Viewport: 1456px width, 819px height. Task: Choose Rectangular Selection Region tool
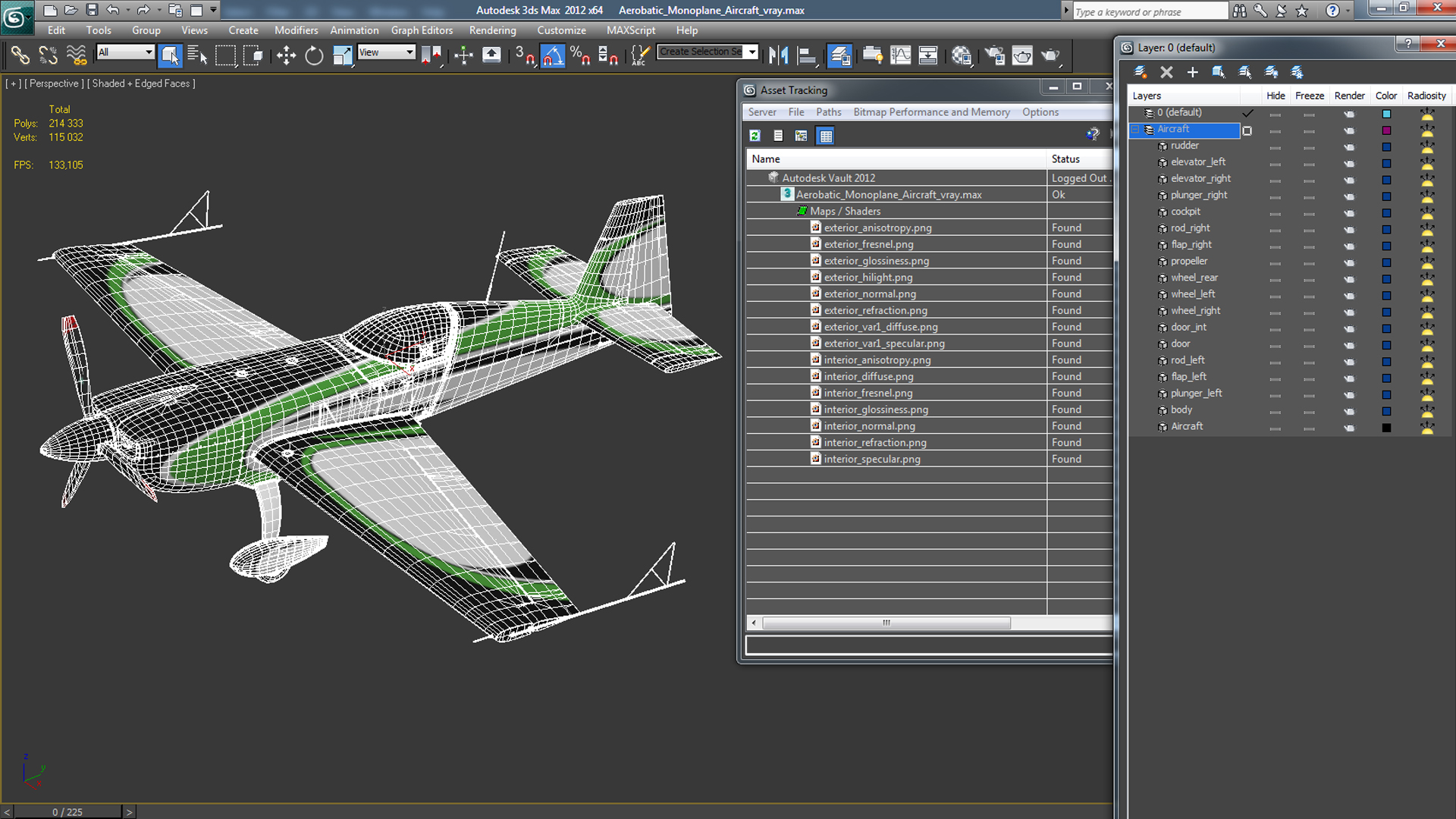225,55
